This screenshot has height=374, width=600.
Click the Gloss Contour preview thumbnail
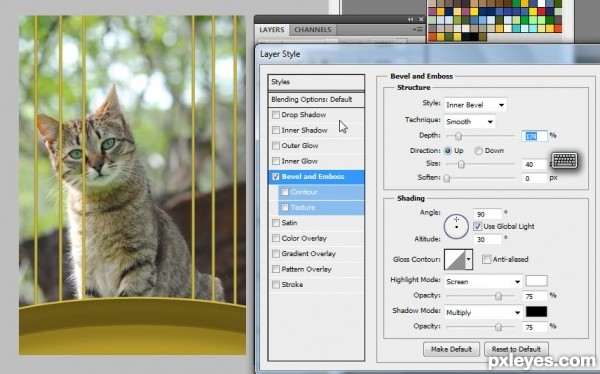455,259
